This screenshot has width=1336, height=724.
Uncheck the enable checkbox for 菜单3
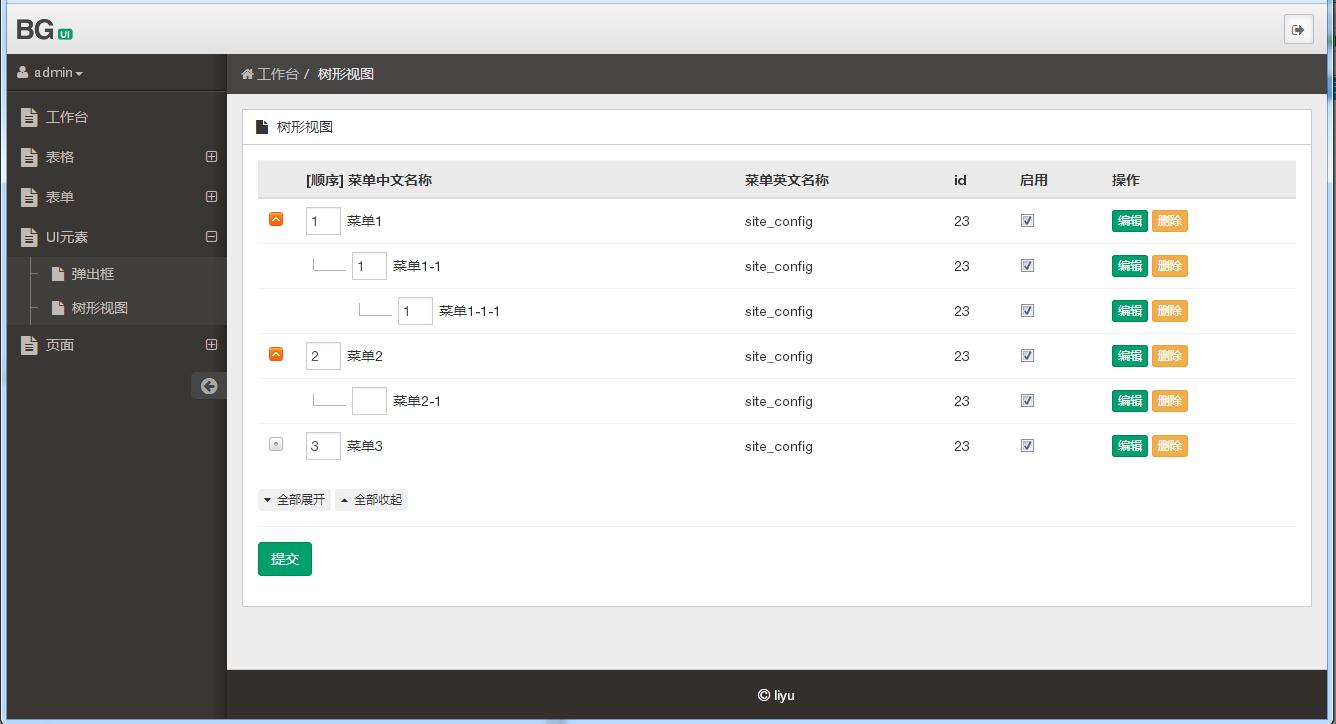pos(1027,445)
